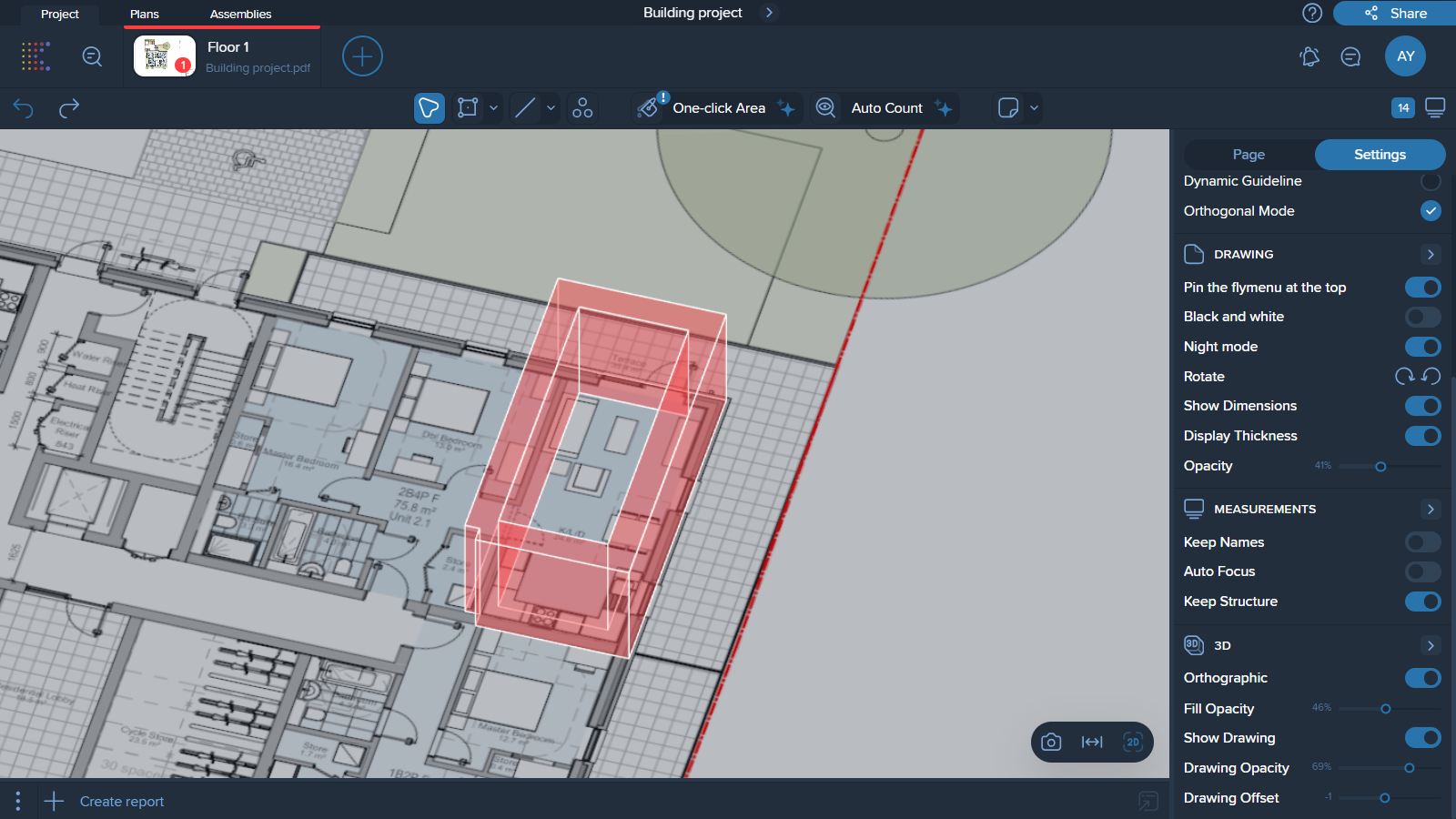Click the 14 badge indicator
The image size is (1456, 819).
tap(1403, 107)
